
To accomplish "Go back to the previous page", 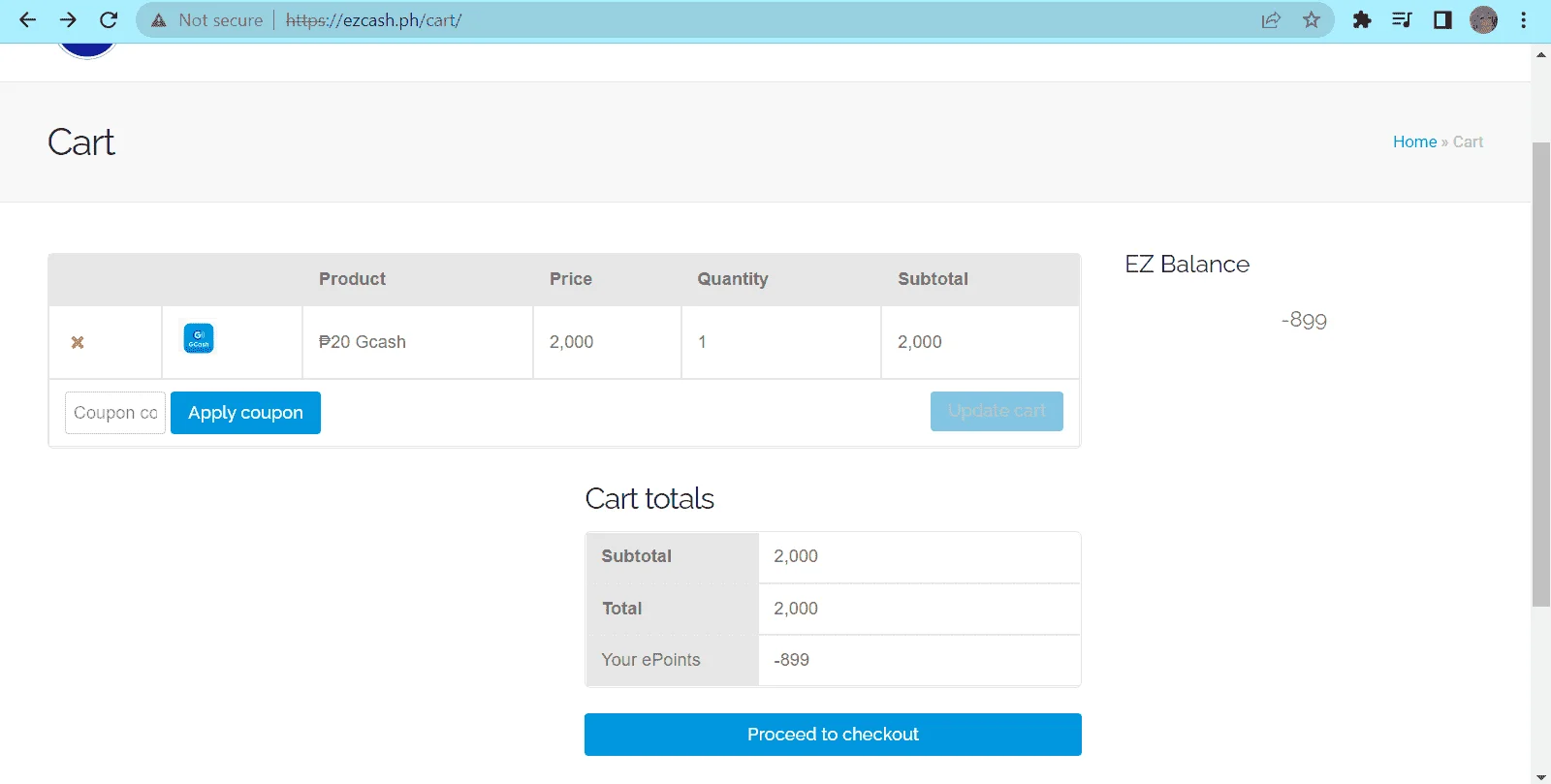I will coord(27,19).
